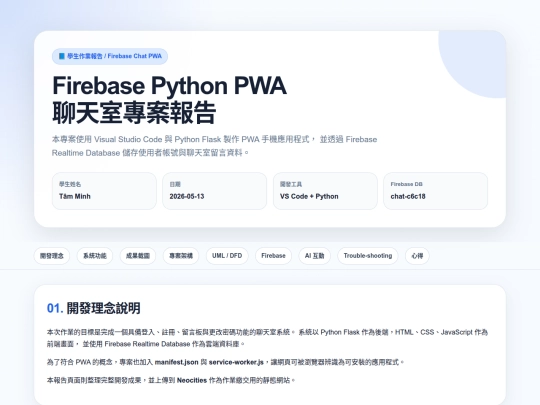Click the Firebase Python PWA main title
This screenshot has width=540, height=405.
tap(169, 85)
